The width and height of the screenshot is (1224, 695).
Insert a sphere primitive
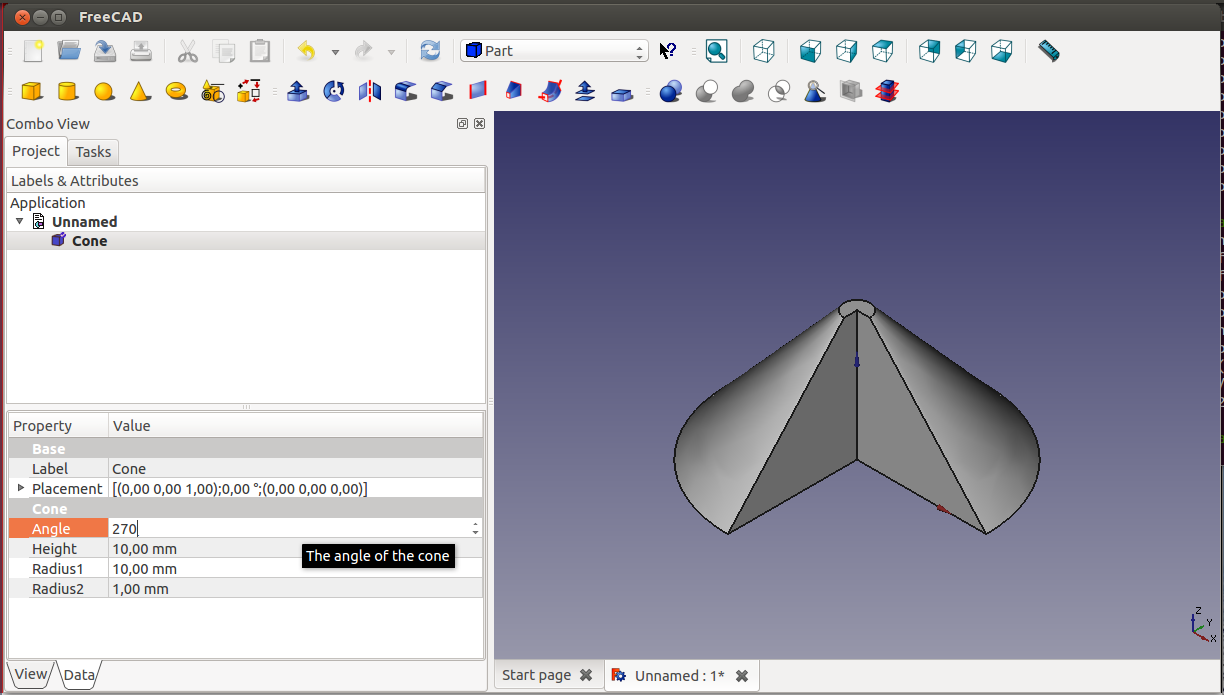click(x=104, y=92)
